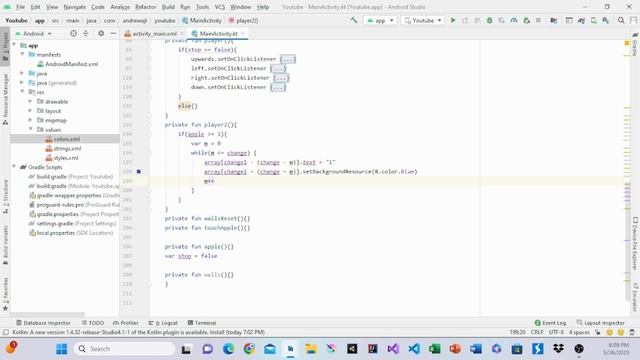Open the Youtube device selector dropdown
The width and height of the screenshot is (640, 360).
point(423,20)
